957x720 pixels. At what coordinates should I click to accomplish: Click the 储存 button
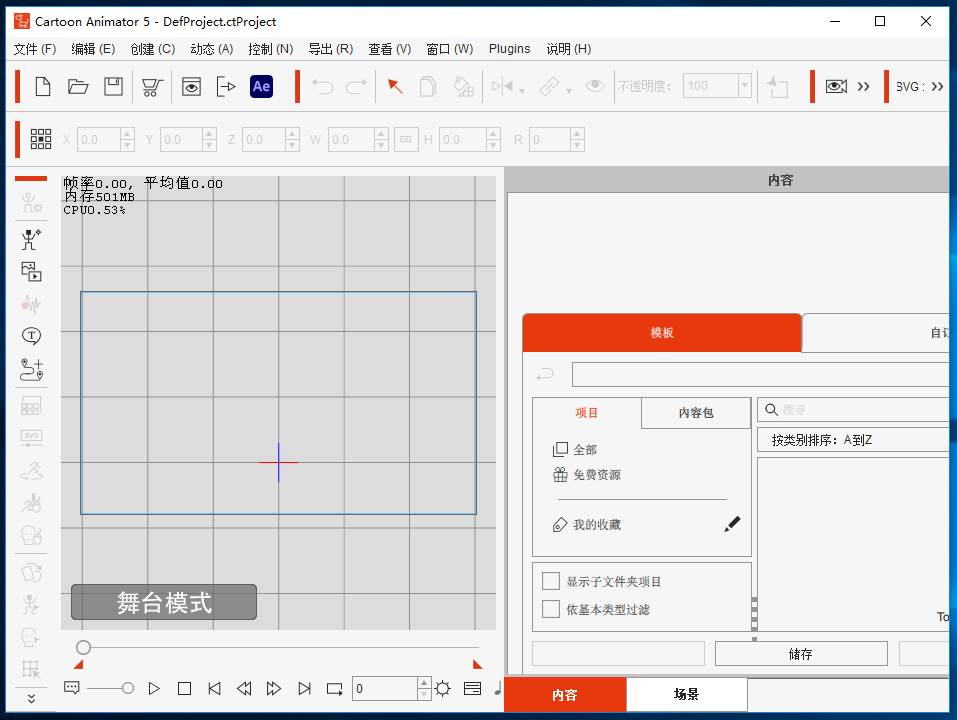pyautogui.click(x=801, y=654)
